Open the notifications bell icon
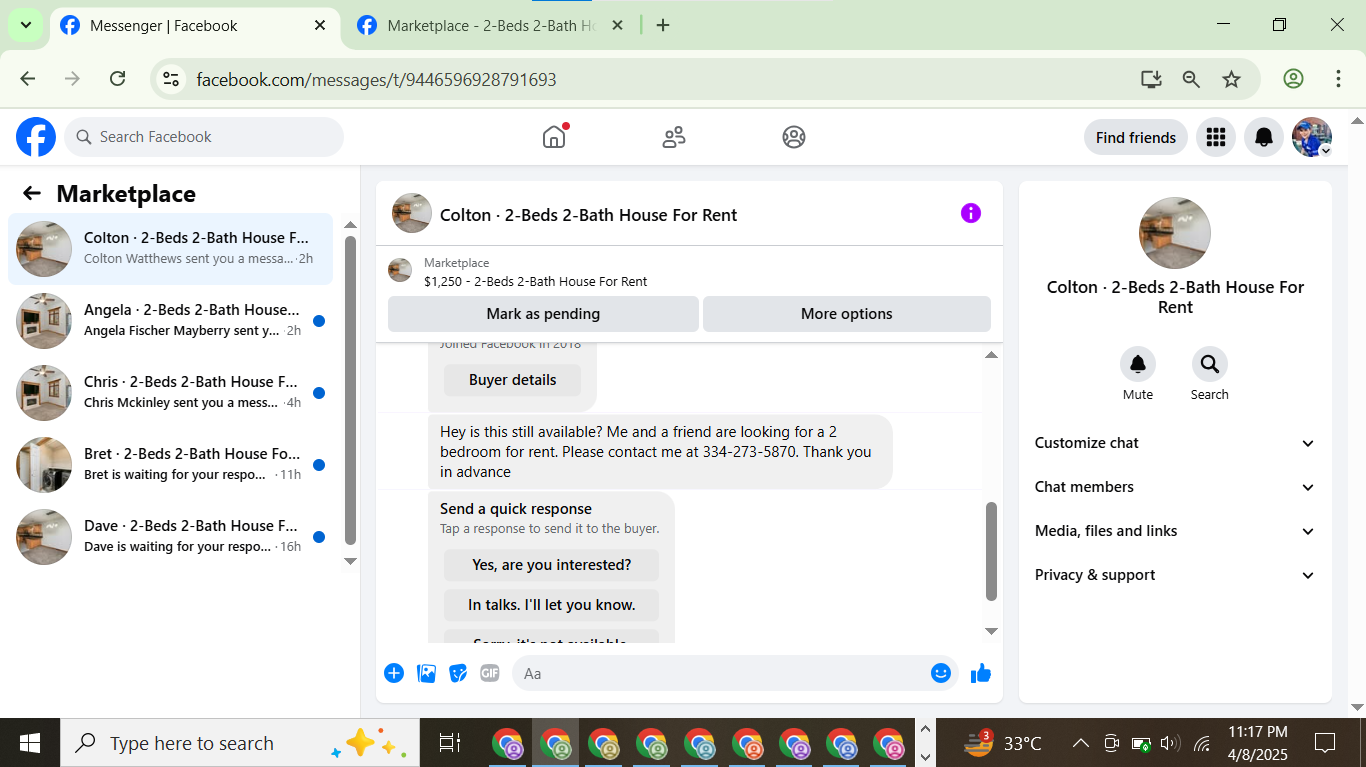Image resolution: width=1366 pixels, height=767 pixels. click(x=1264, y=137)
